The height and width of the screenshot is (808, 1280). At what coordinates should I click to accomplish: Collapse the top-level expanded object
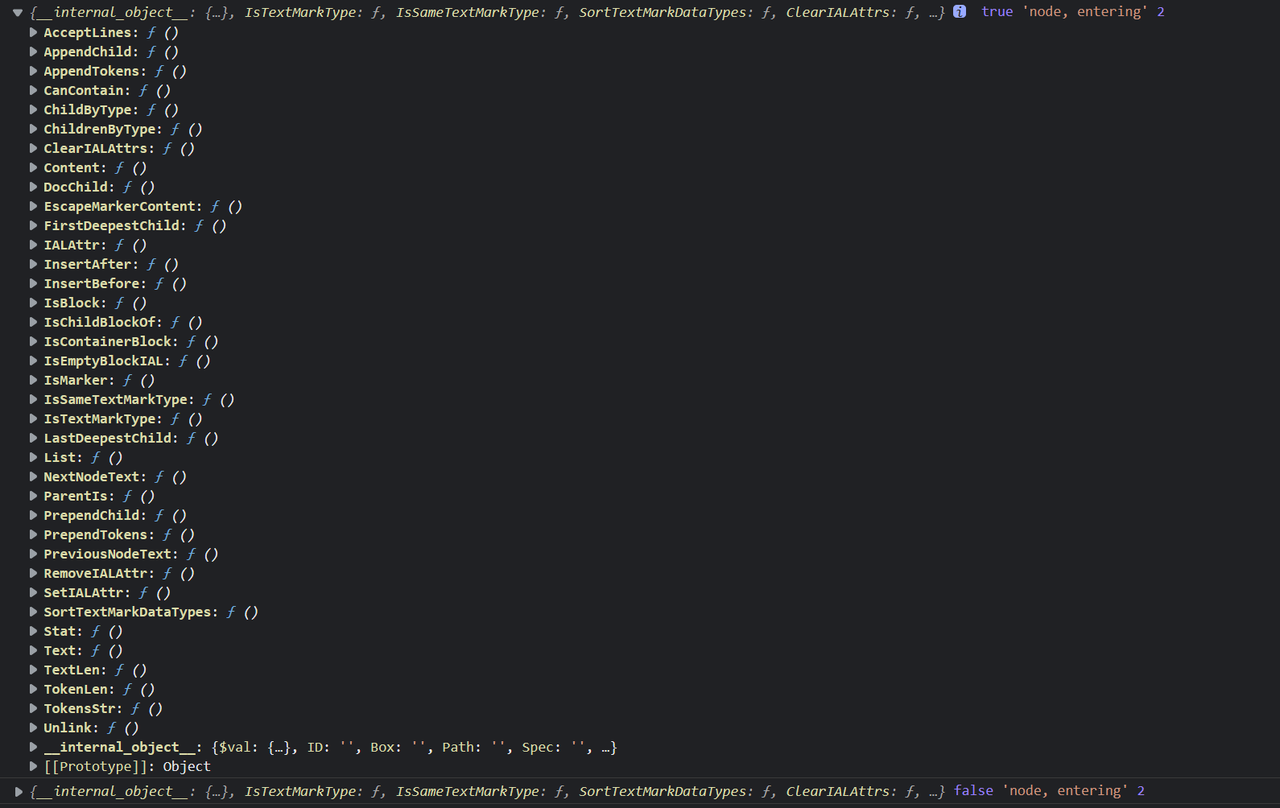[x=17, y=12]
